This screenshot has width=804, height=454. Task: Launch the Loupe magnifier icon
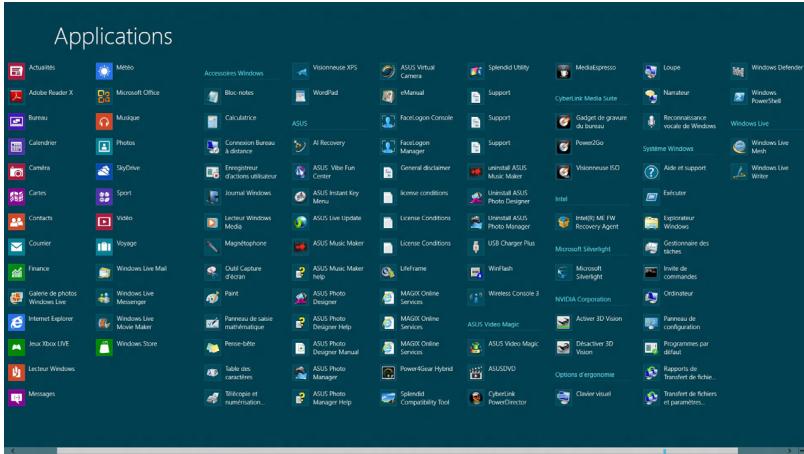tap(651, 71)
